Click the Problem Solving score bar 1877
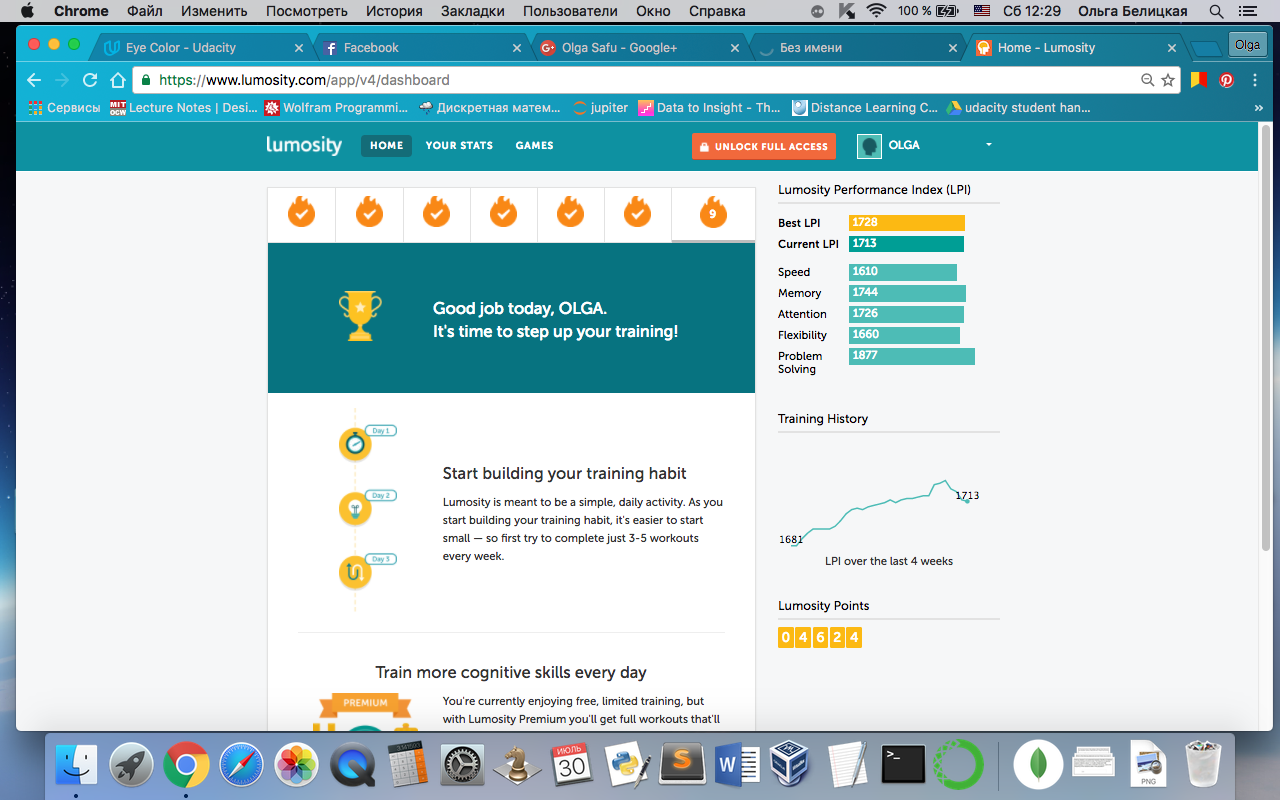This screenshot has width=1280, height=800. coord(912,356)
